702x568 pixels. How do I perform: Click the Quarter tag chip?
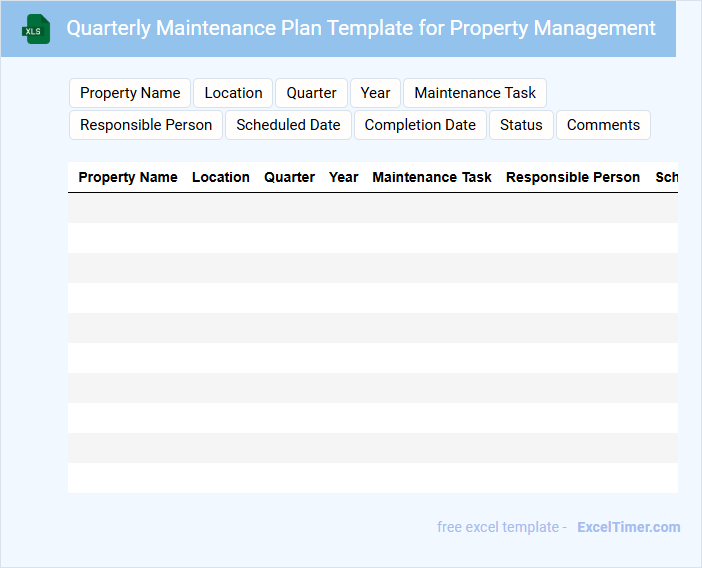(x=311, y=93)
